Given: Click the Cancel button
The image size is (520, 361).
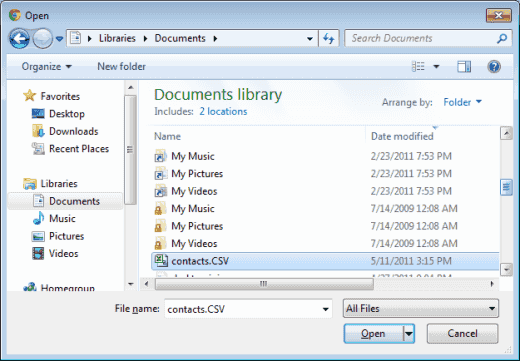Looking at the screenshot, I should 462,334.
